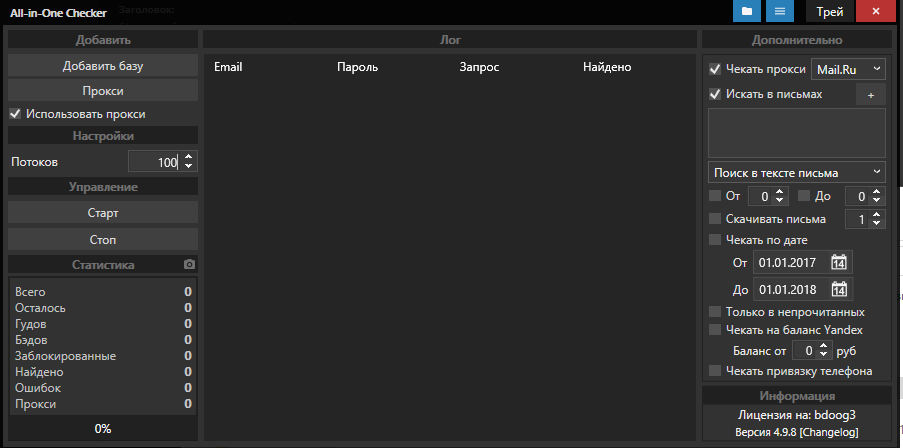Open the Mail.Ru dropdown

click(x=848, y=69)
